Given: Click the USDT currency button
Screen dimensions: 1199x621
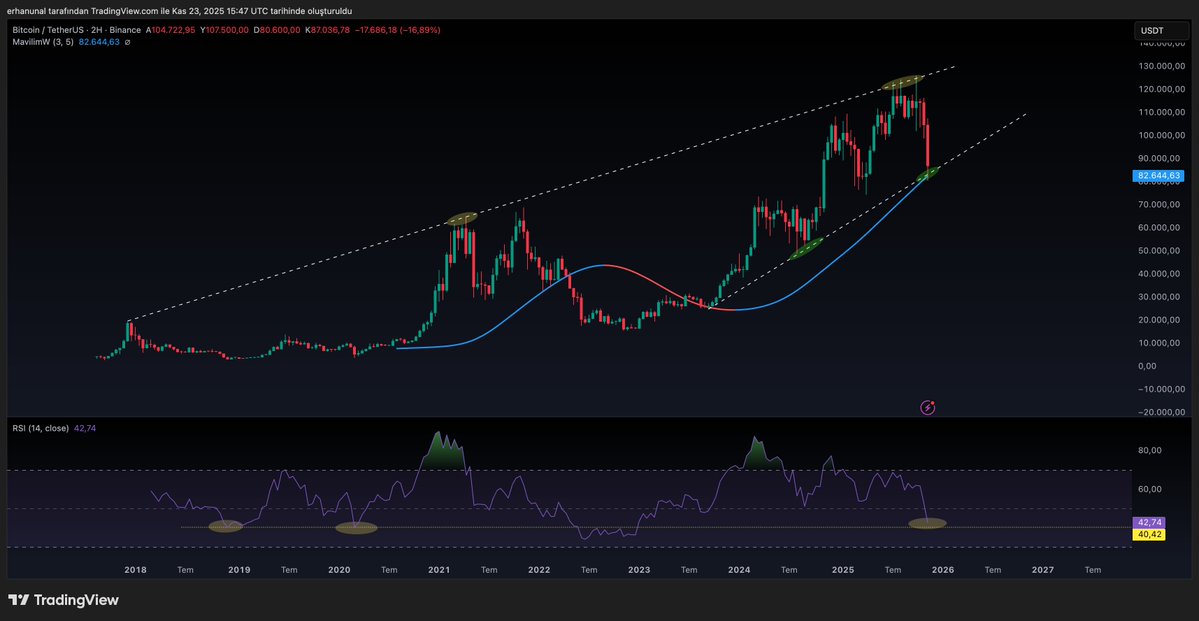Looking at the screenshot, I should click(x=1162, y=31).
